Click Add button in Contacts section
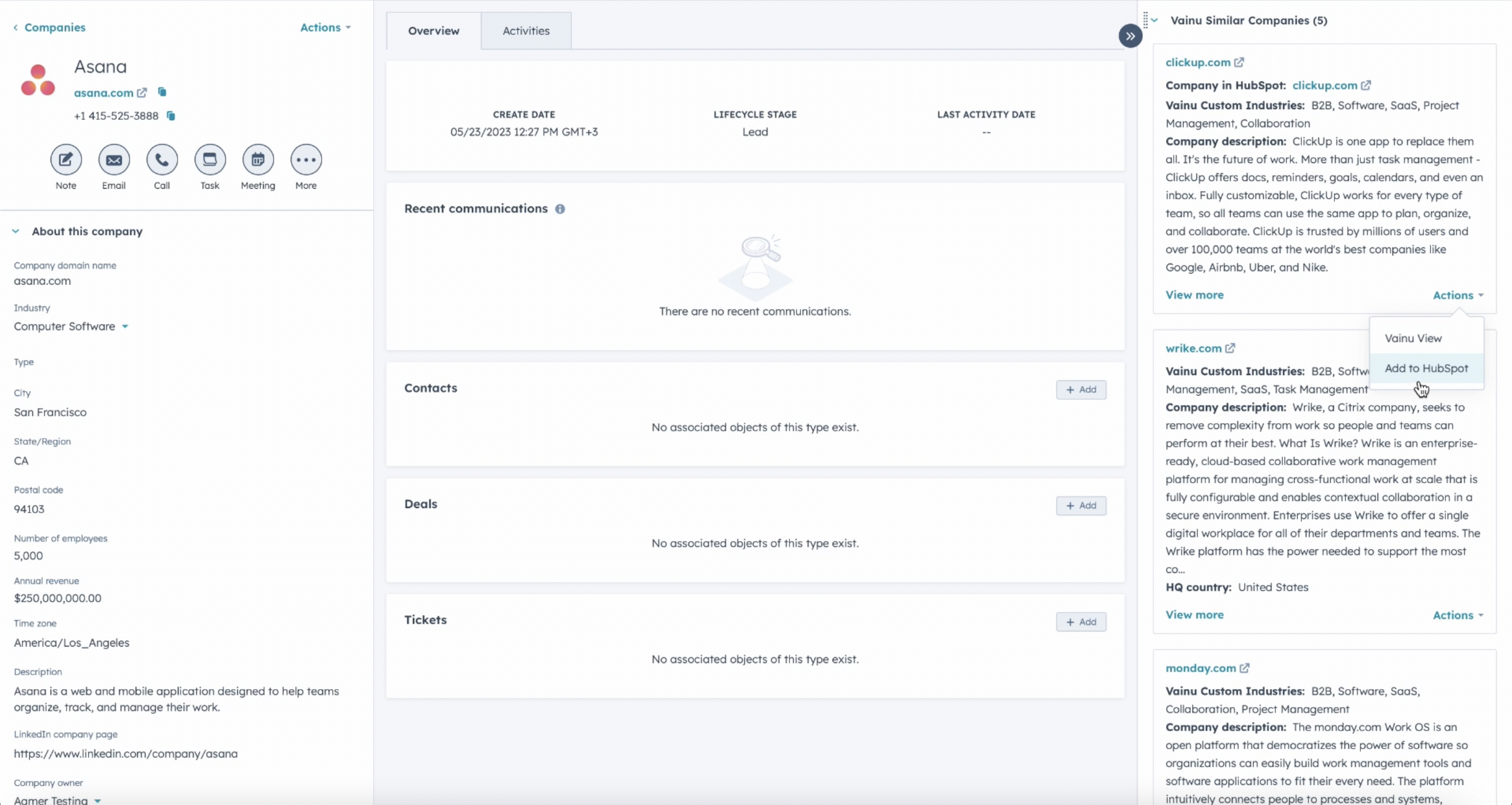This screenshot has width=1512, height=805. [x=1081, y=390]
